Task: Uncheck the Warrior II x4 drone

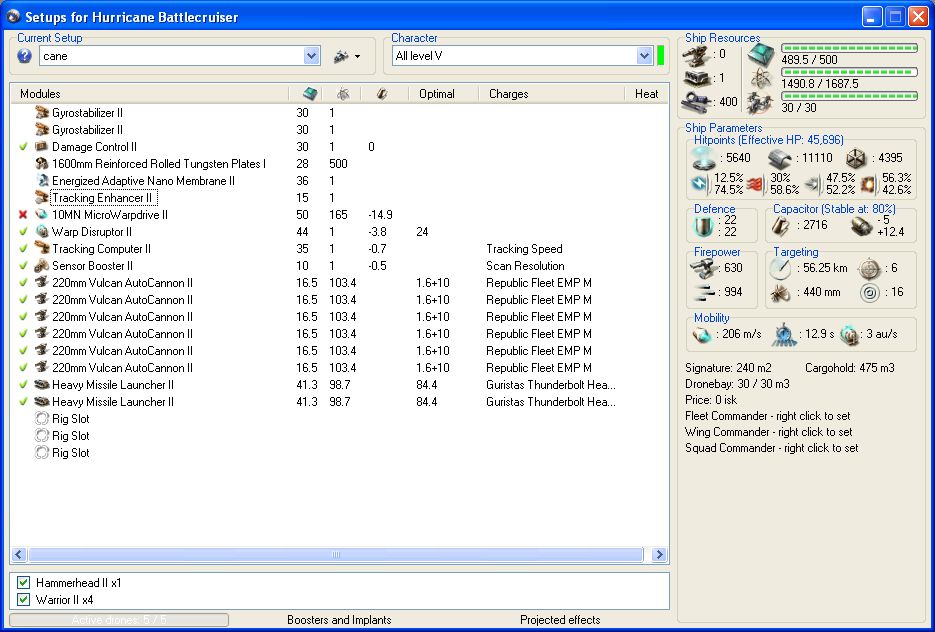Action: [24, 600]
